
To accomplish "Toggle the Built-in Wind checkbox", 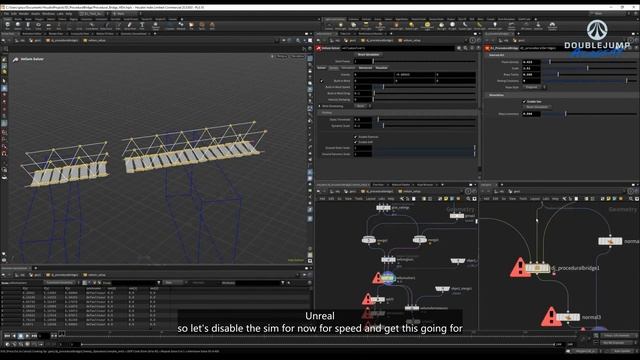I will coord(322,81).
